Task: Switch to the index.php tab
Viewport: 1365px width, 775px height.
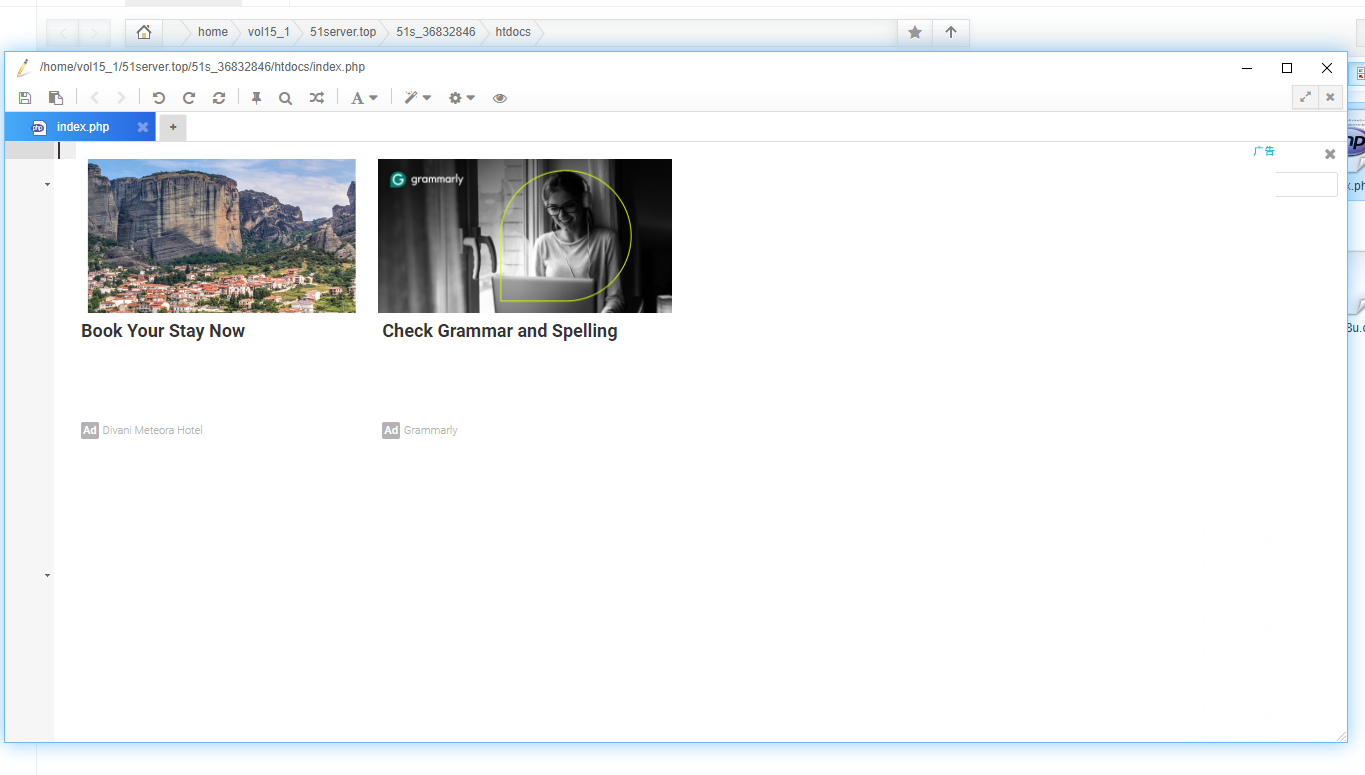Action: point(83,127)
